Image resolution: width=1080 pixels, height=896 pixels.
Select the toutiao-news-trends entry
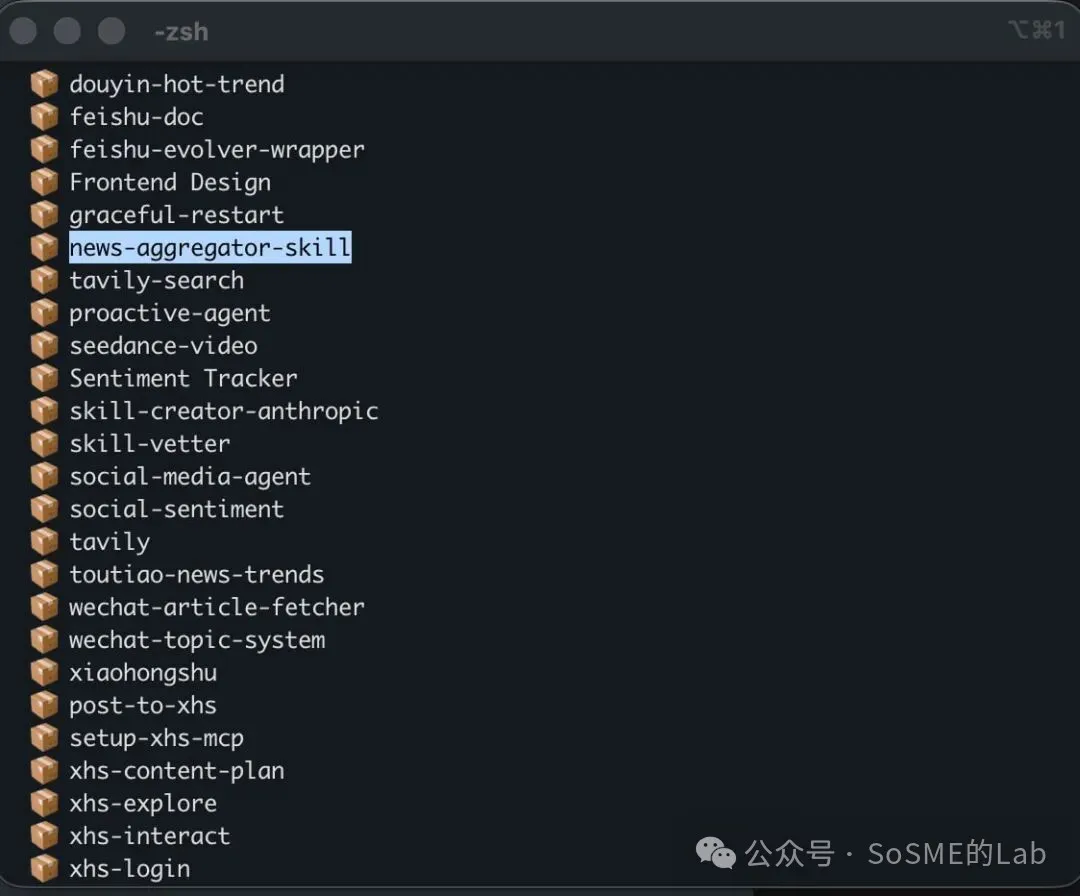(196, 574)
